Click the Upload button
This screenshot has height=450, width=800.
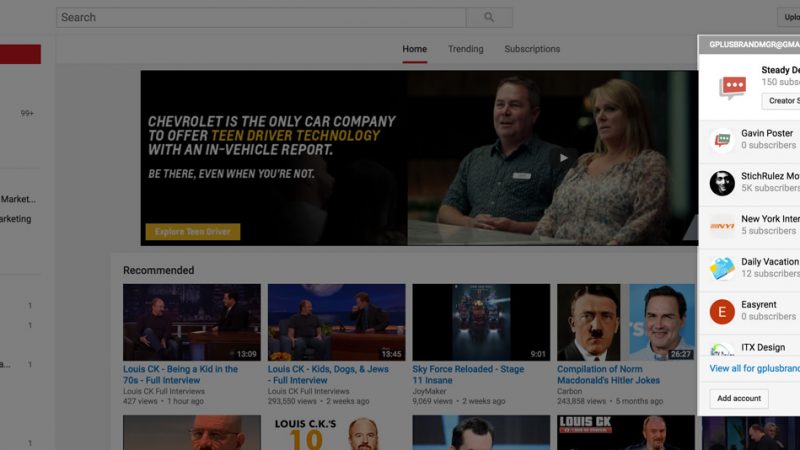pos(788,17)
